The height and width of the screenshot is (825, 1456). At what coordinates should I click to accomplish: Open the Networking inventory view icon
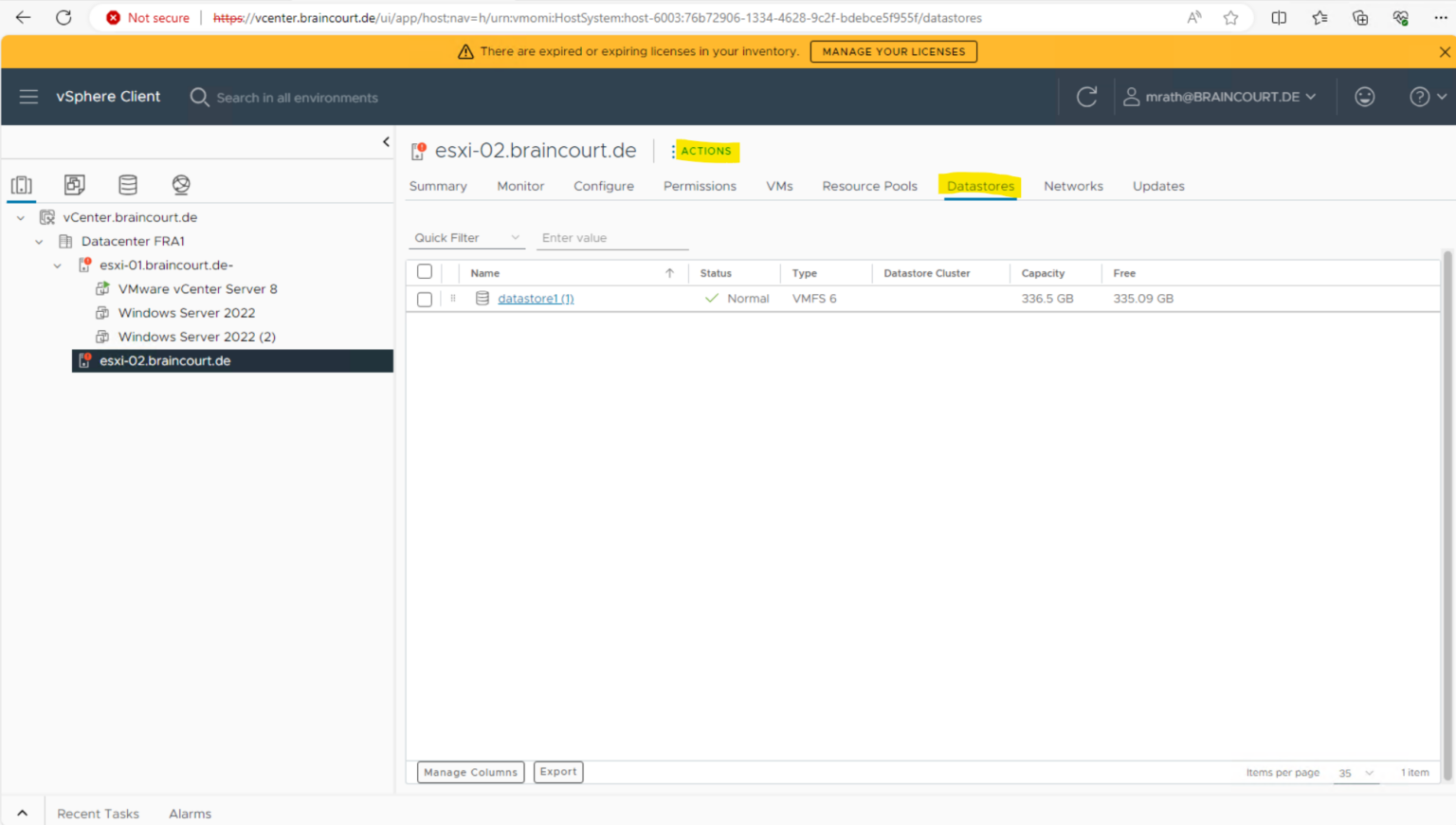pos(181,185)
